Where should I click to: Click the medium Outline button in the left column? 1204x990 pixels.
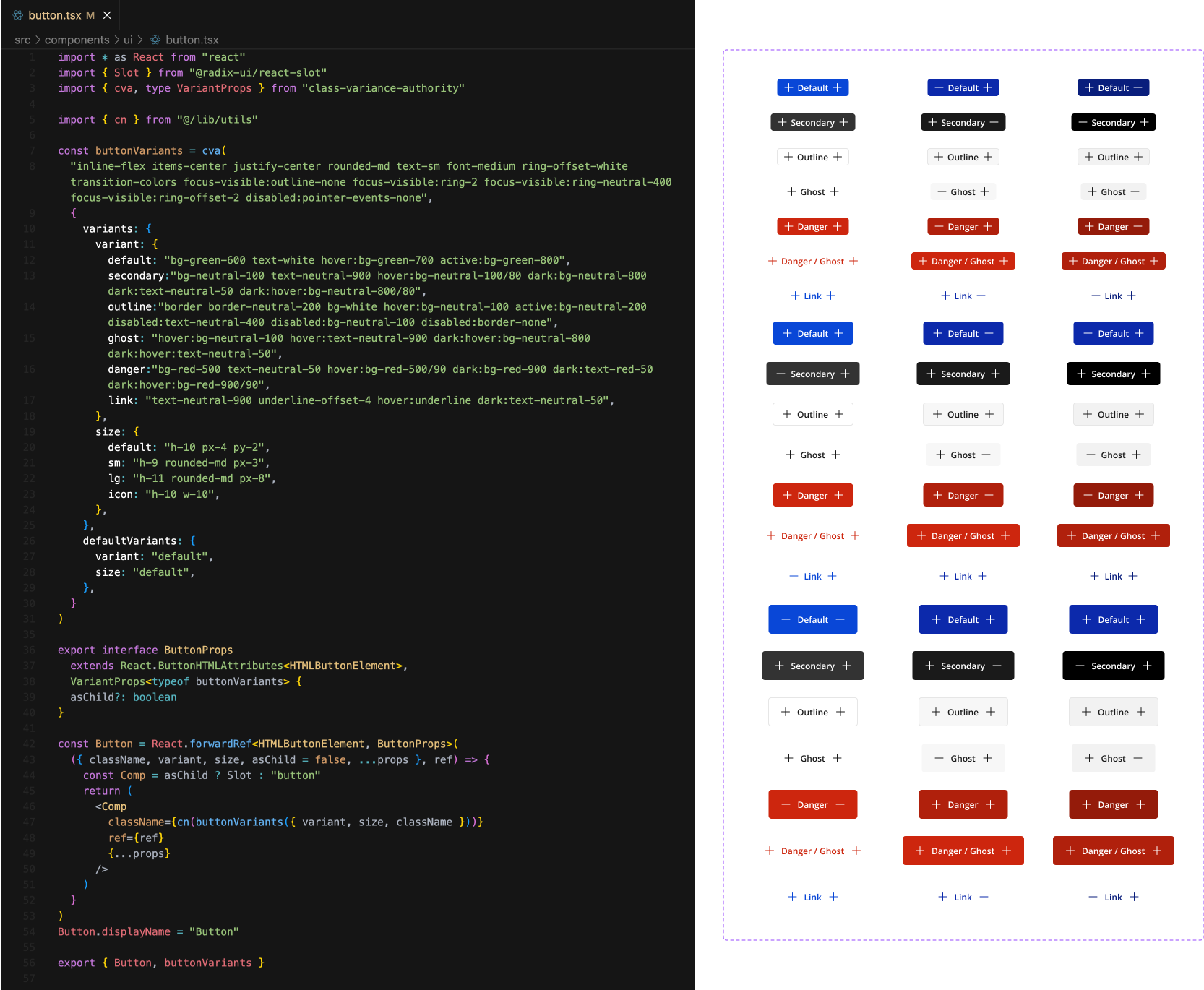pos(813,414)
